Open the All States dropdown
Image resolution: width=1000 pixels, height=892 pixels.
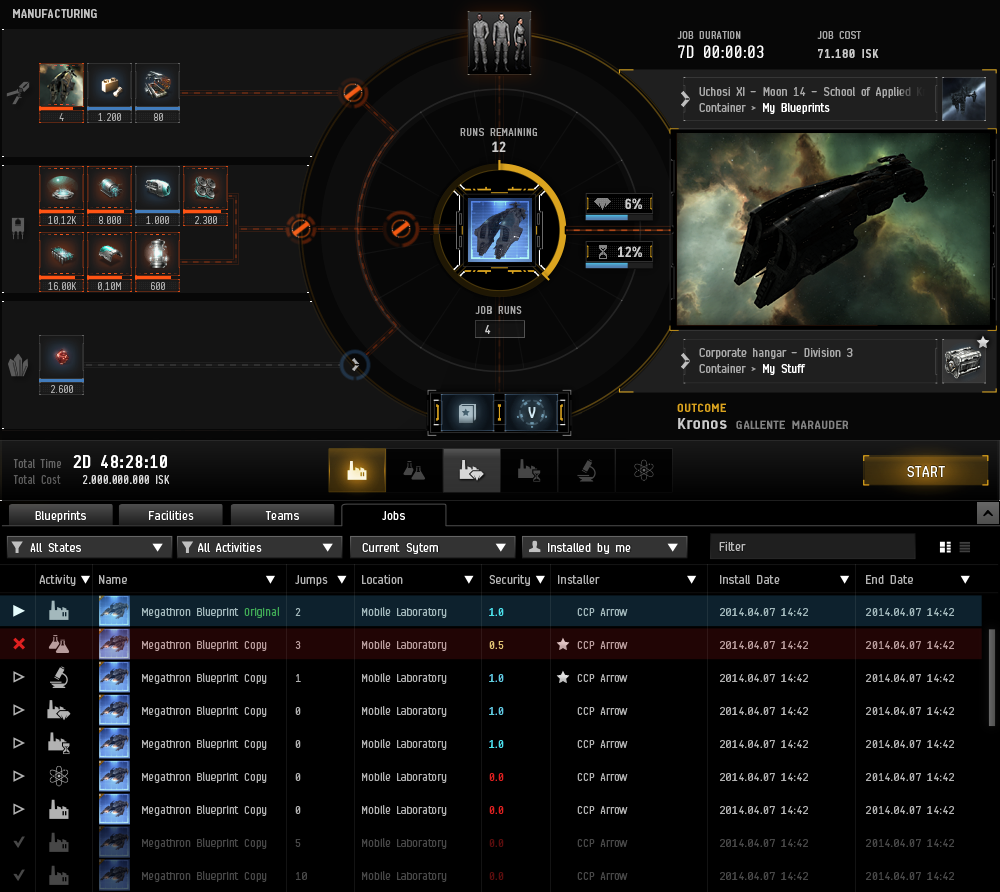(89, 547)
